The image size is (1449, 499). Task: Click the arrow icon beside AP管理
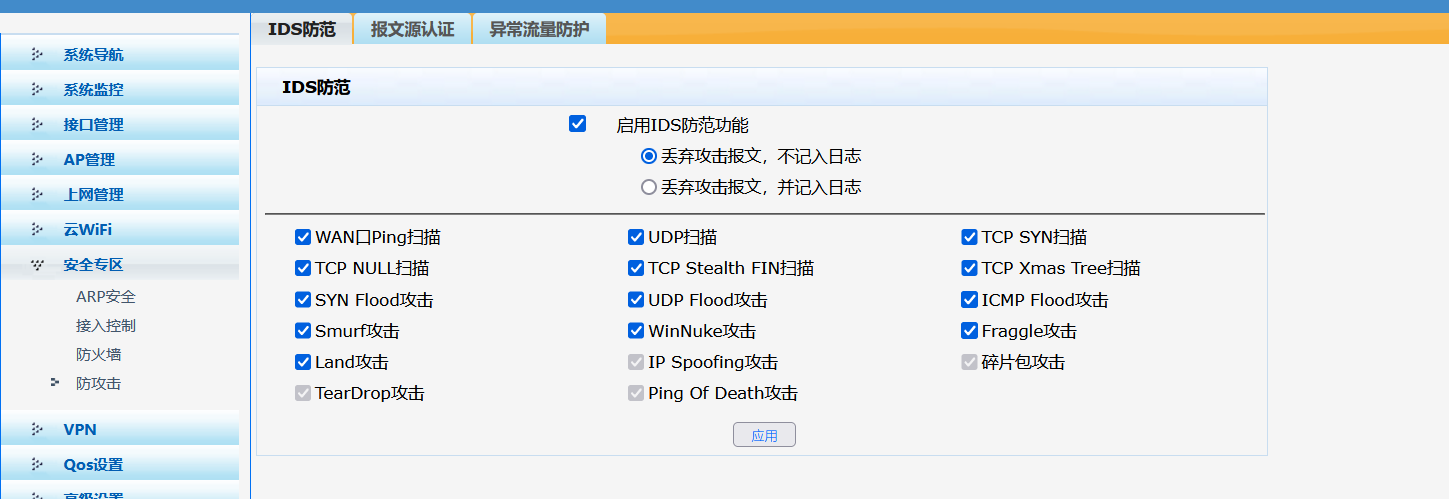(37, 160)
